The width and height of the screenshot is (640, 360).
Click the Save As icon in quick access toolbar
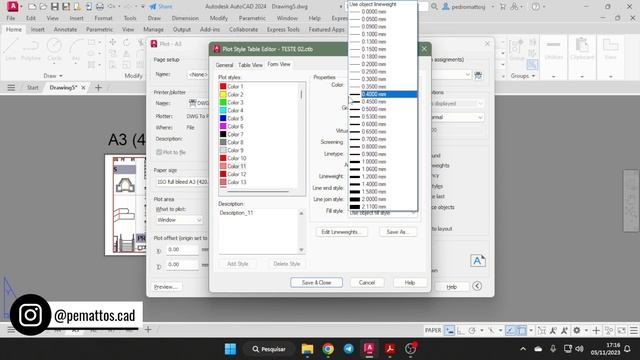click(x=65, y=7)
